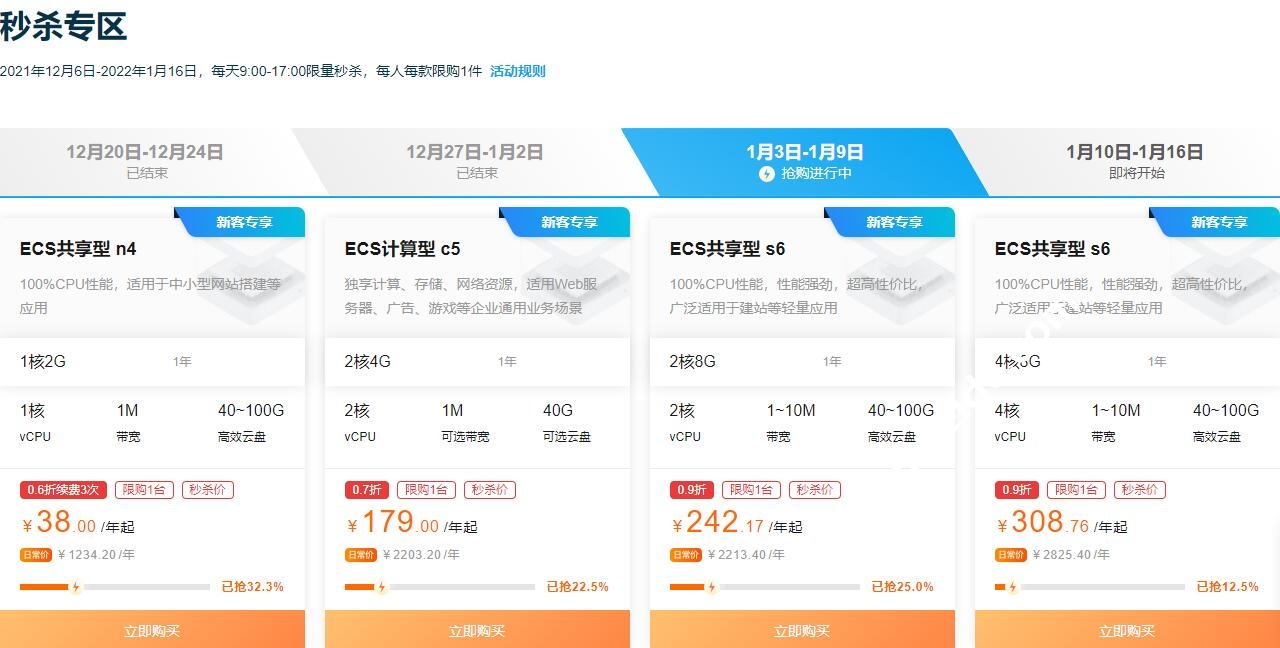The image size is (1280, 648).
Task: Click the 日常价 tag under ¥179.00
Action: click(361, 555)
